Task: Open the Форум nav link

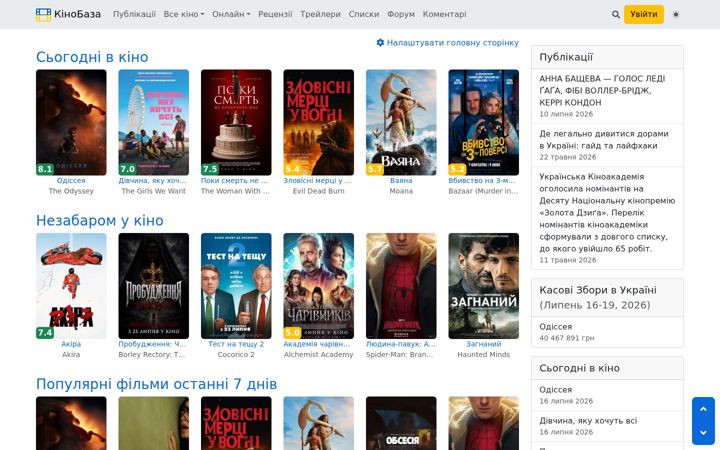Action: coord(401,14)
